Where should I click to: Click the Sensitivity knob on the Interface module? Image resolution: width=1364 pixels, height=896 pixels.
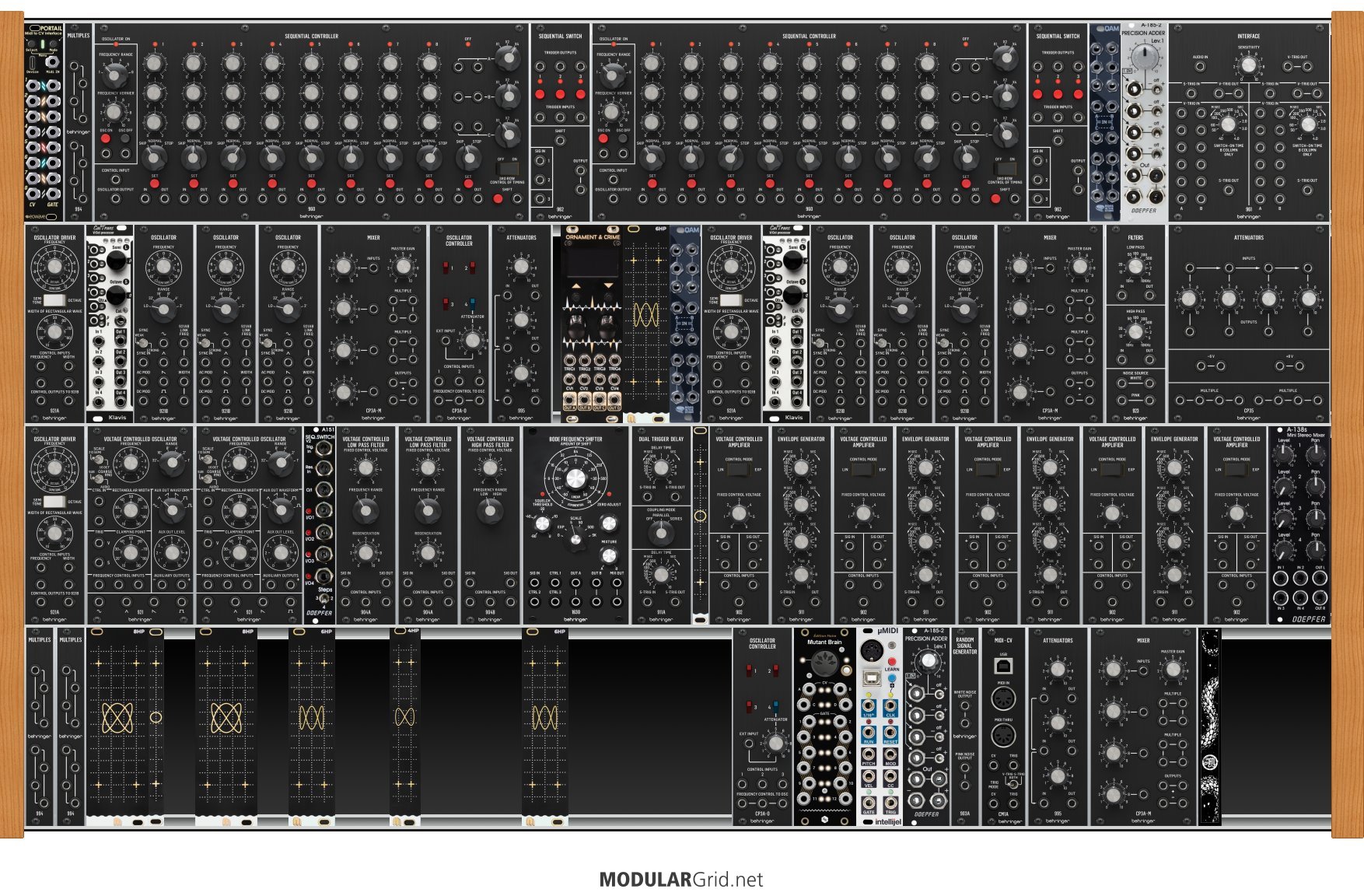point(1248,66)
